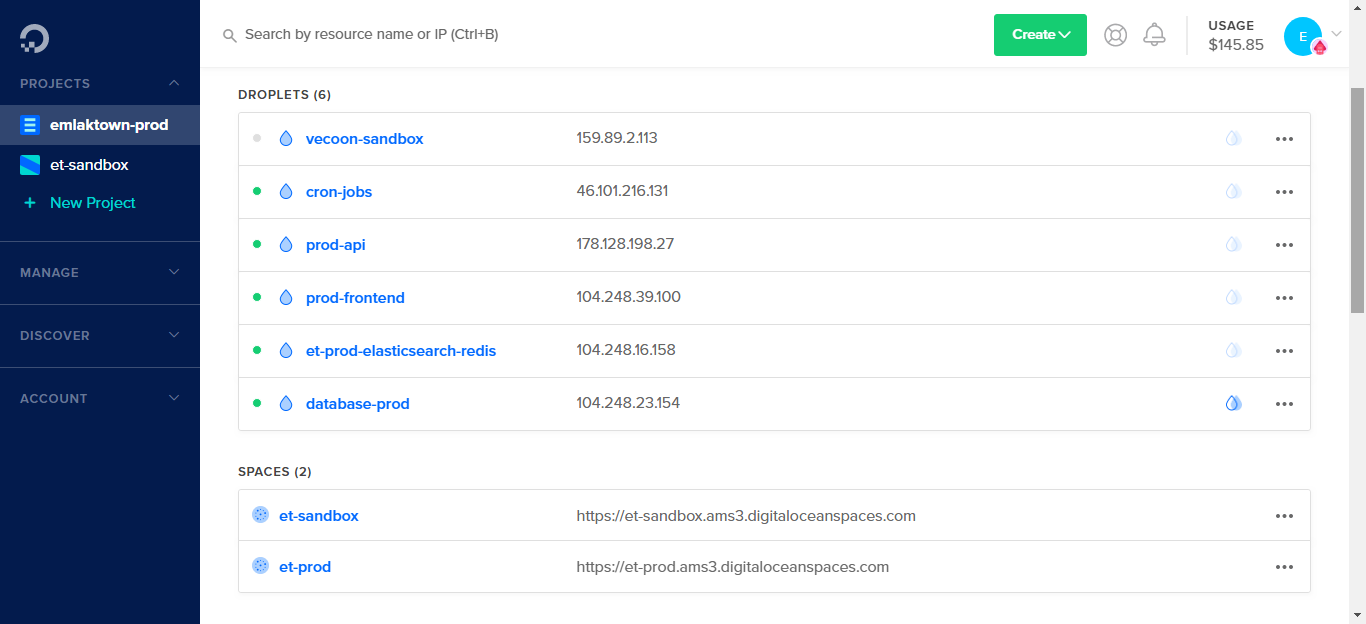Open the prod-api droplet
Screen dimensions: 1366x624
click(336, 245)
